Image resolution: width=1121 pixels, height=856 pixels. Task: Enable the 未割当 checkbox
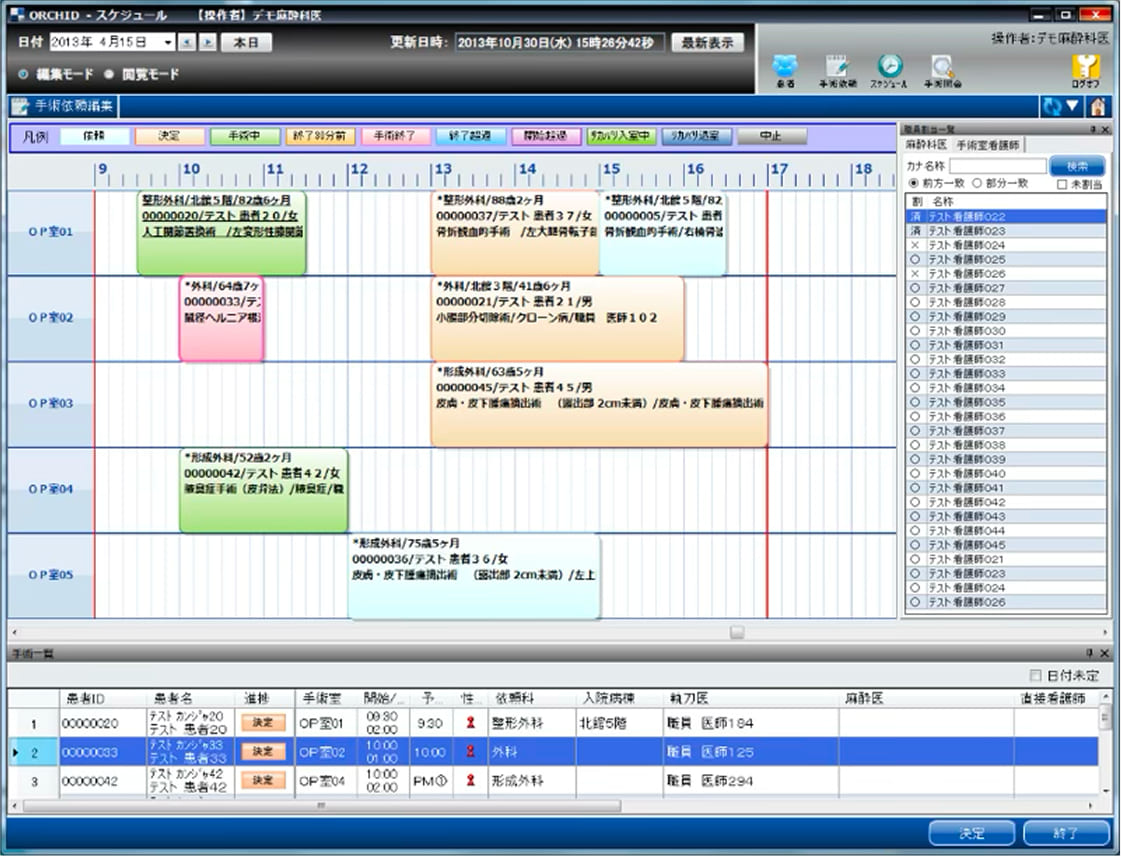click(1063, 184)
